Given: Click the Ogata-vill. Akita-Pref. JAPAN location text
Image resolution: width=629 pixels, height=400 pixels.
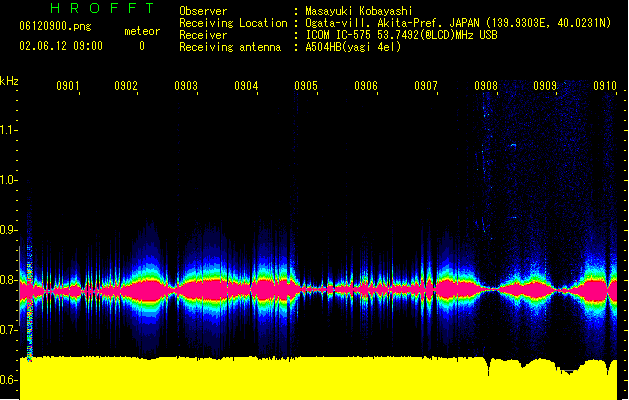Looking at the screenshot, I should click(x=458, y=23).
